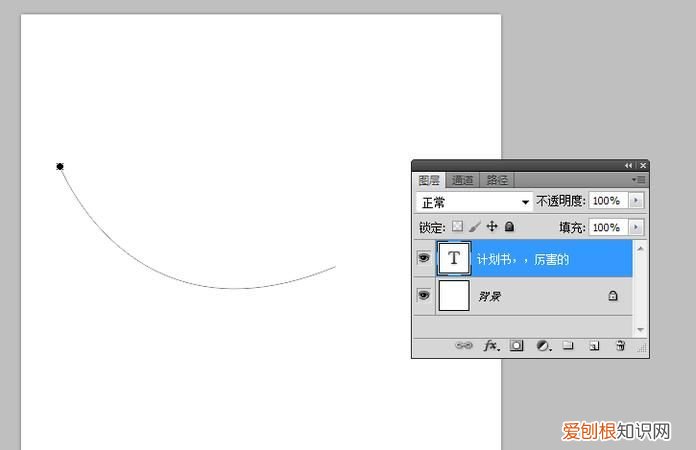Image resolution: width=696 pixels, height=450 pixels.
Task: Switch to the 通道 tab
Action: [x=462, y=180]
